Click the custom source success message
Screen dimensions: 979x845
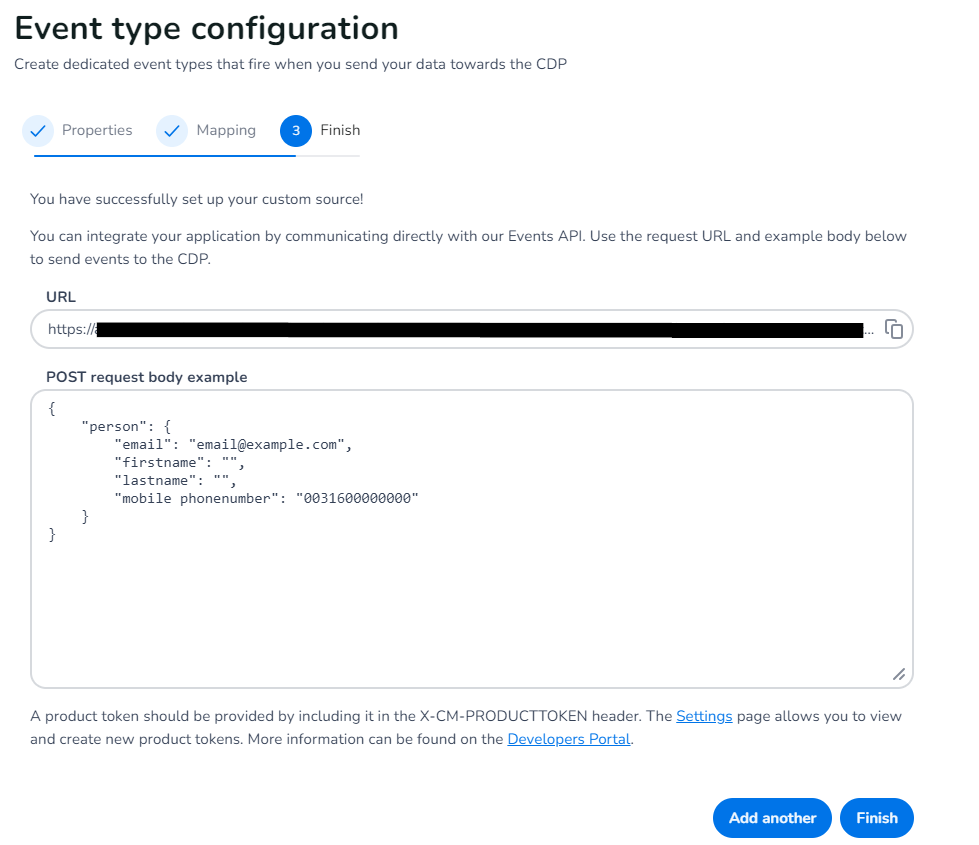197,199
